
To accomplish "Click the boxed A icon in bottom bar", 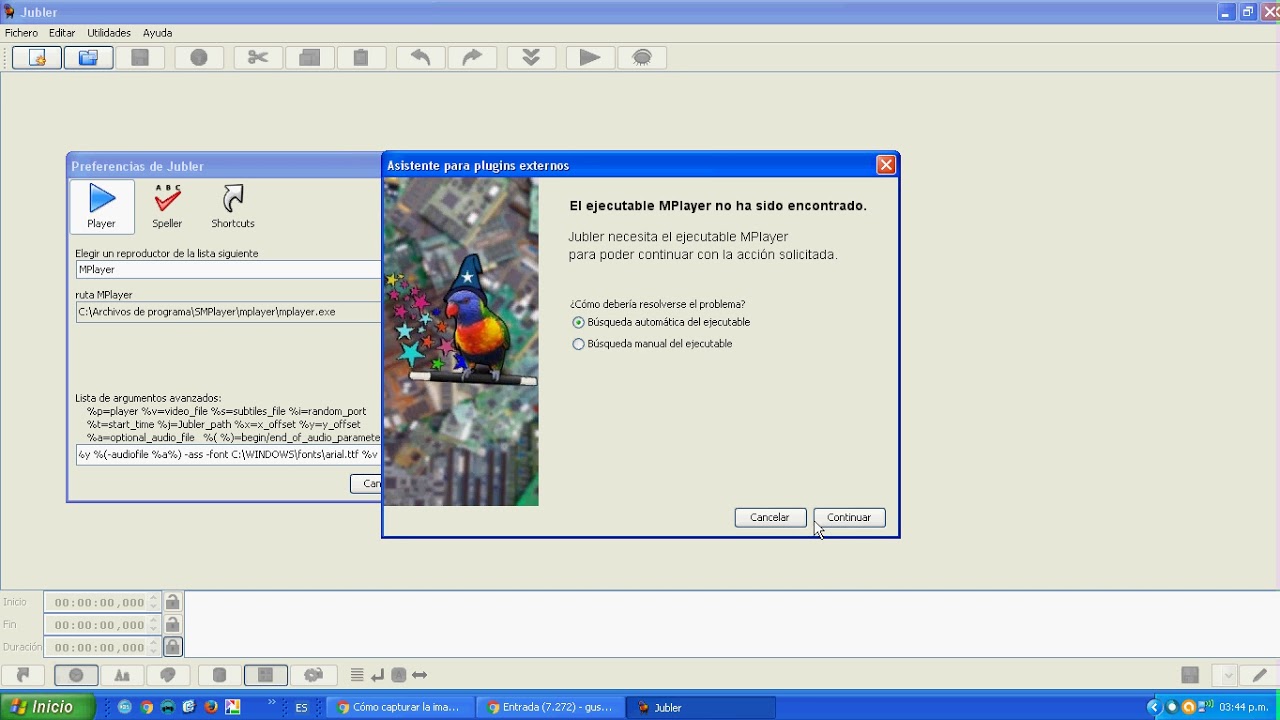I will [x=399, y=675].
